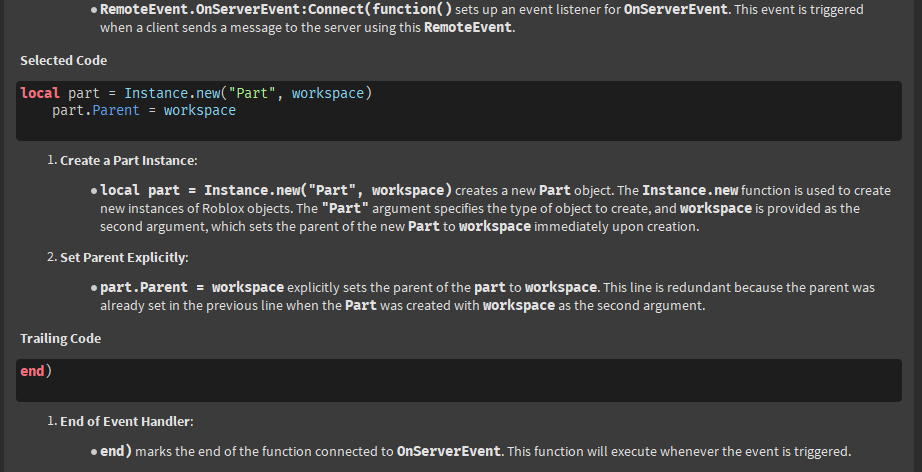The height and width of the screenshot is (472, 922).
Task: Click bold RemoteEvent.OnServerEvent:Connect(function() text
Action: (x=276, y=9)
